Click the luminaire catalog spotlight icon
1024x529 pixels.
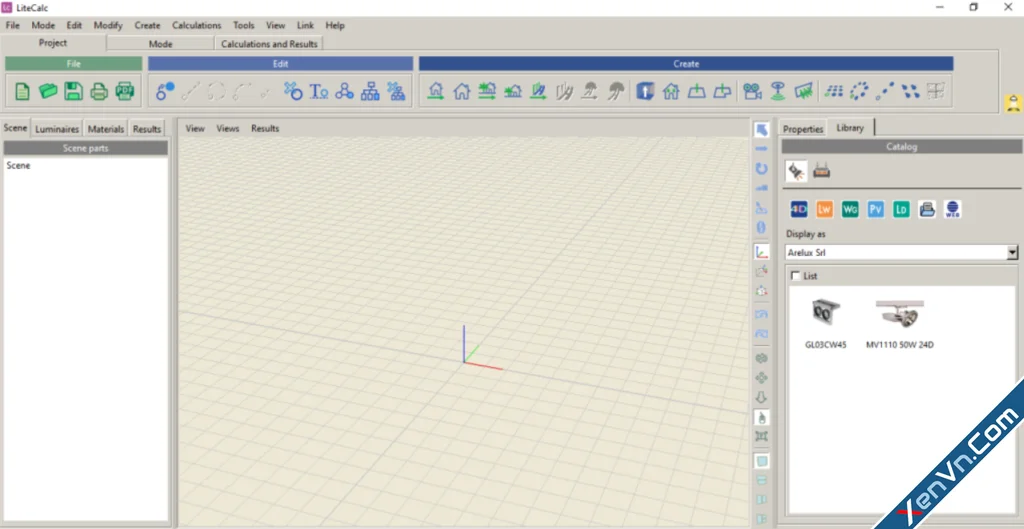coord(796,171)
